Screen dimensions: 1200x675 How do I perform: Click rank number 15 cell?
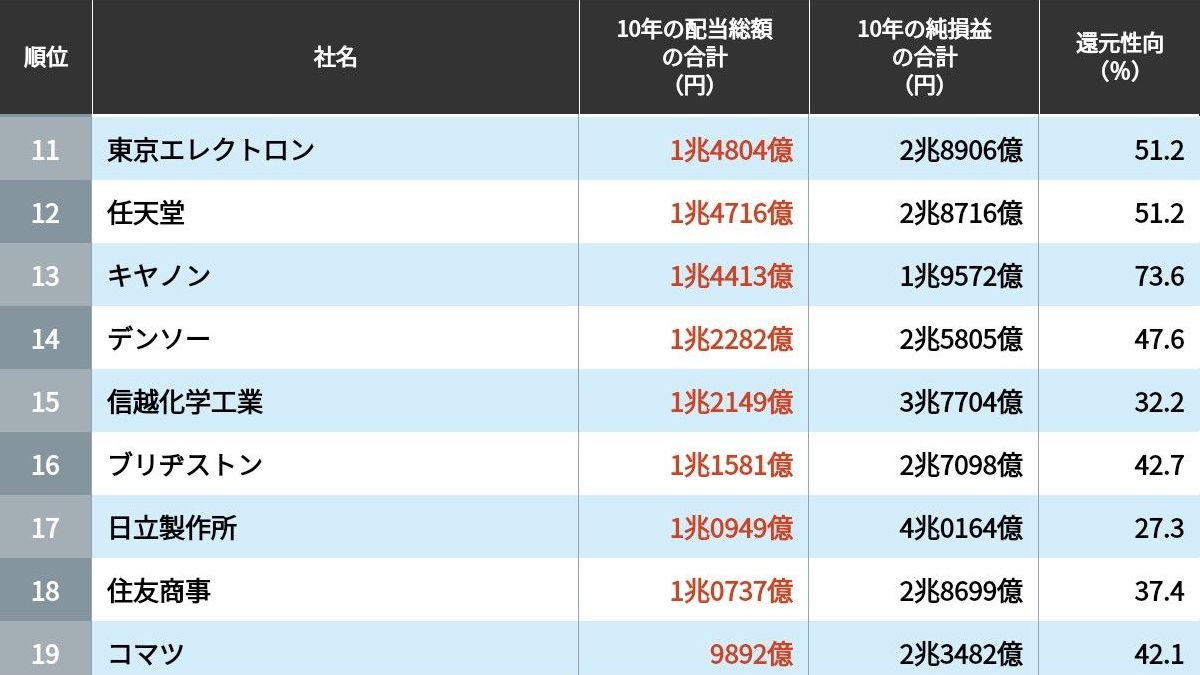tap(45, 402)
